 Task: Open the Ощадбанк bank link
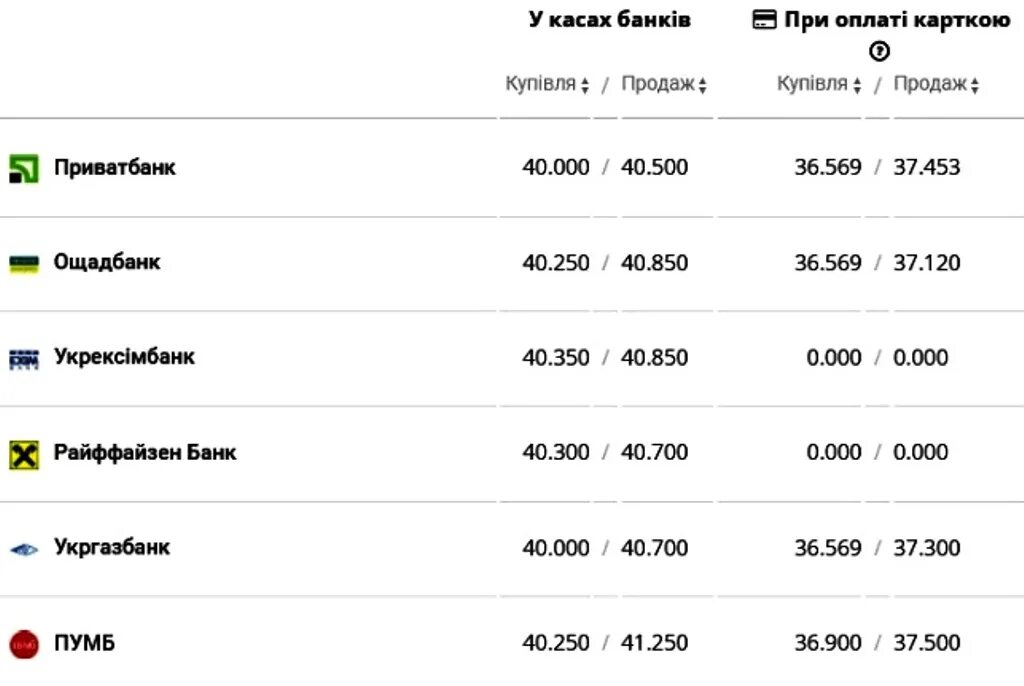tap(107, 263)
